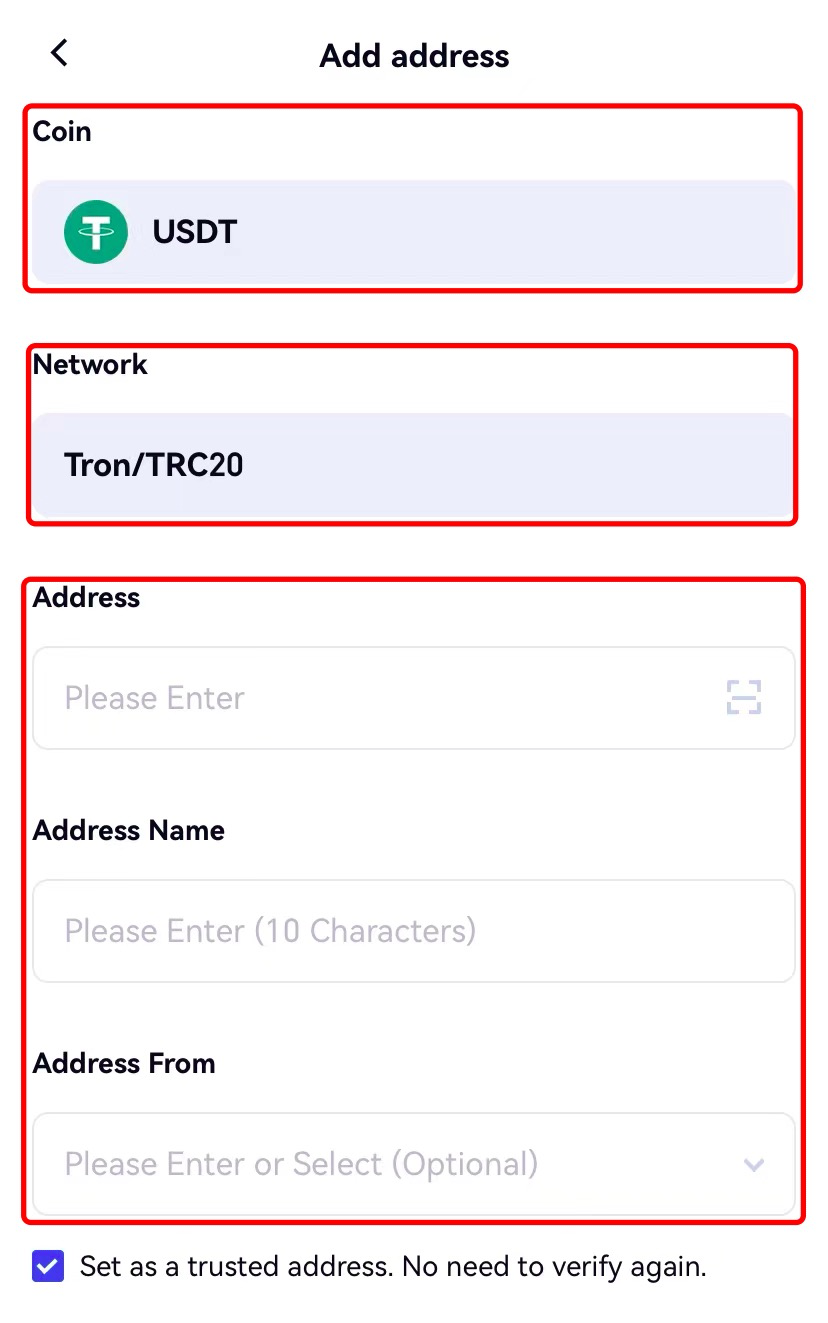Click the Address Name input field

[x=413, y=931]
